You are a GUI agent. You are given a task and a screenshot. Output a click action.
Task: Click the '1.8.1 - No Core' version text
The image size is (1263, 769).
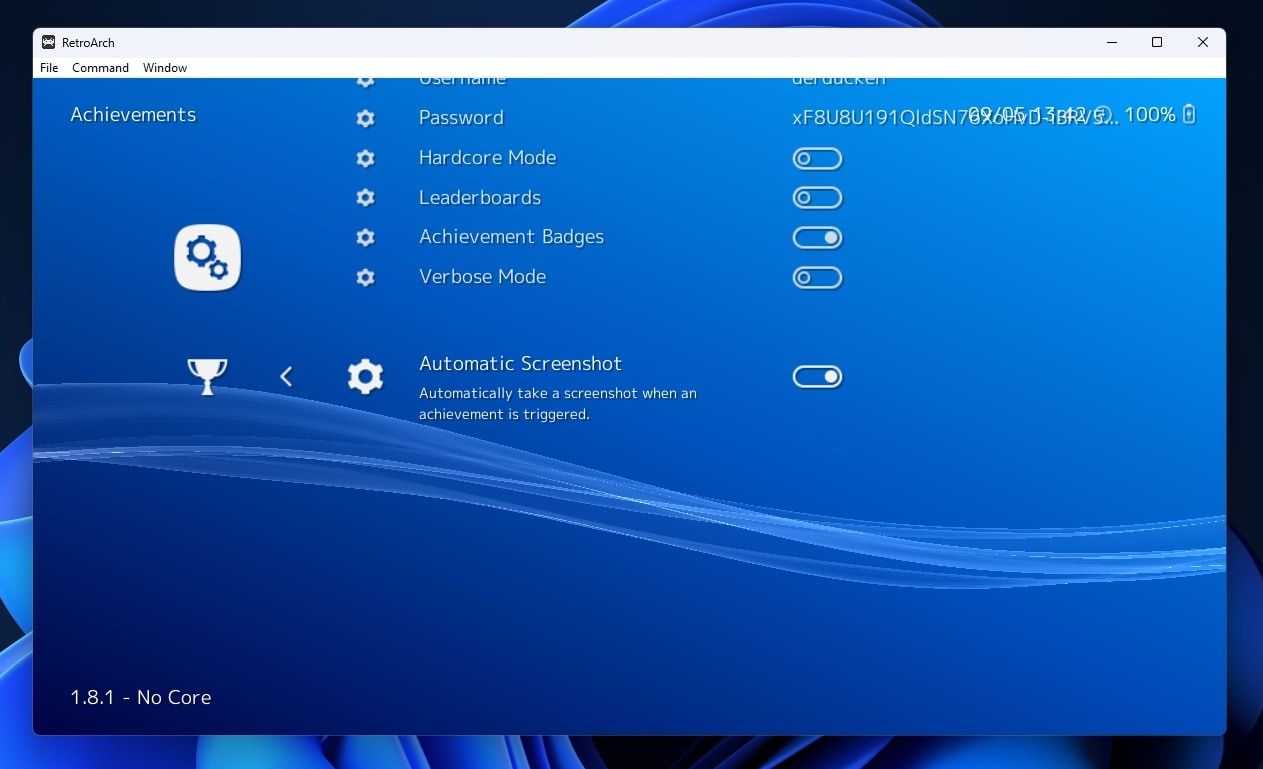141,697
